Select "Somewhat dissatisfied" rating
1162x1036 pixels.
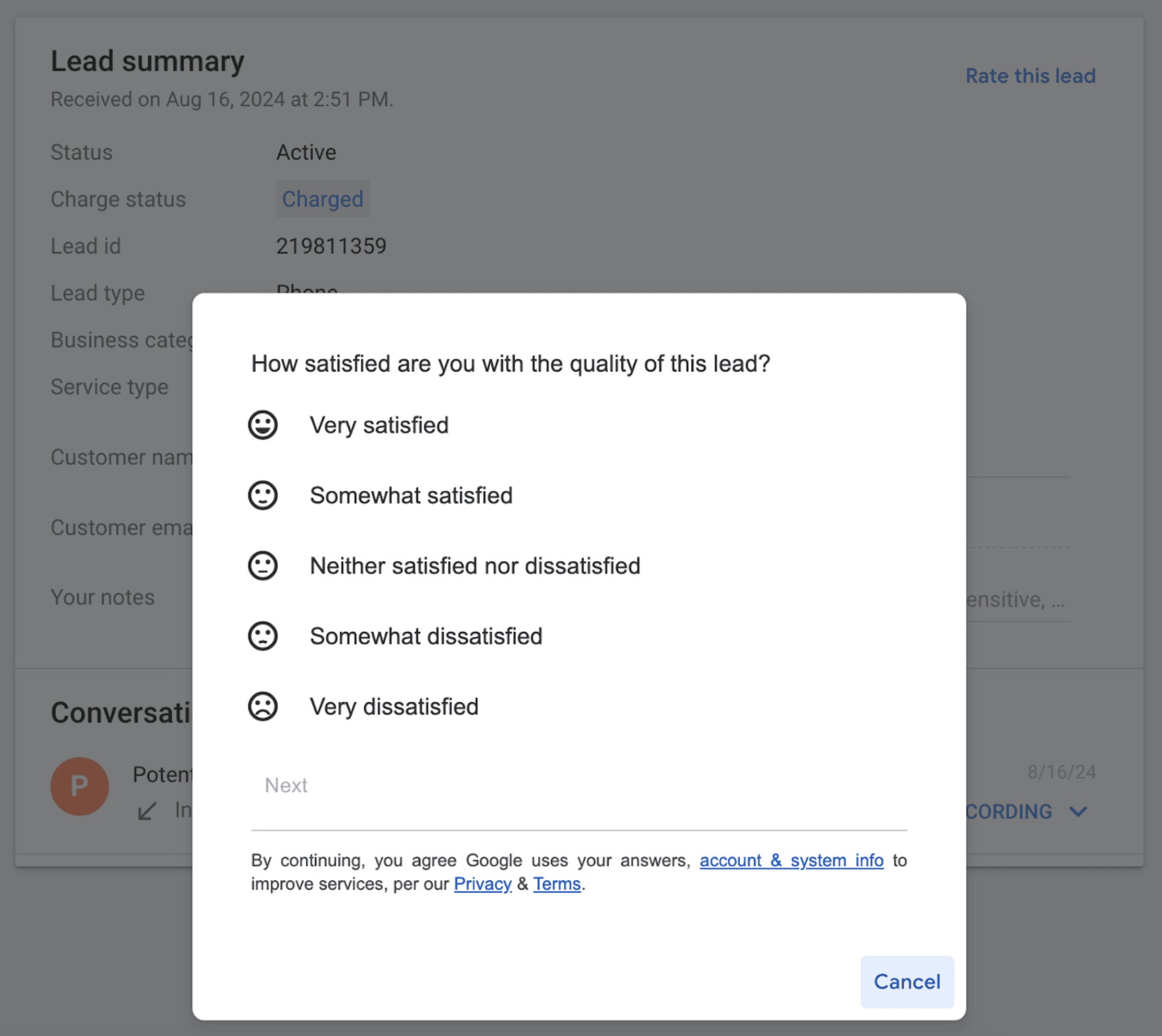pyautogui.click(x=426, y=636)
